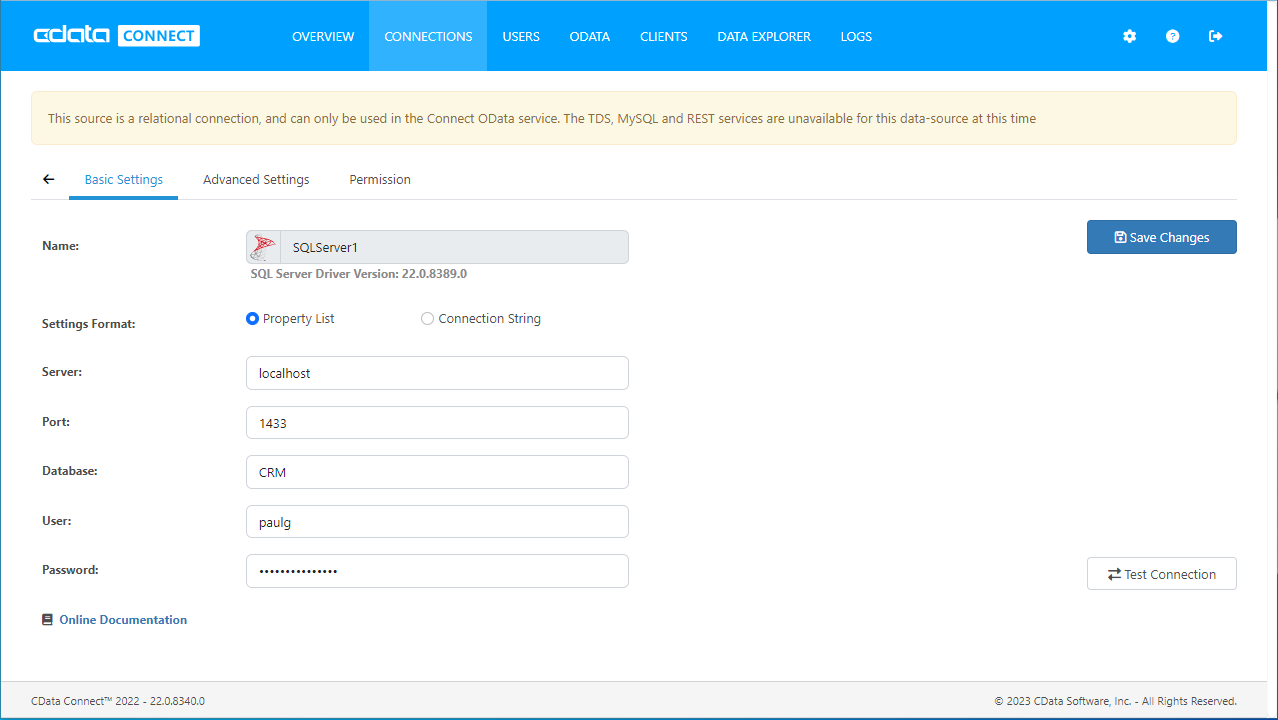Open the Overview menu
This screenshot has height=720, width=1278.
point(323,36)
